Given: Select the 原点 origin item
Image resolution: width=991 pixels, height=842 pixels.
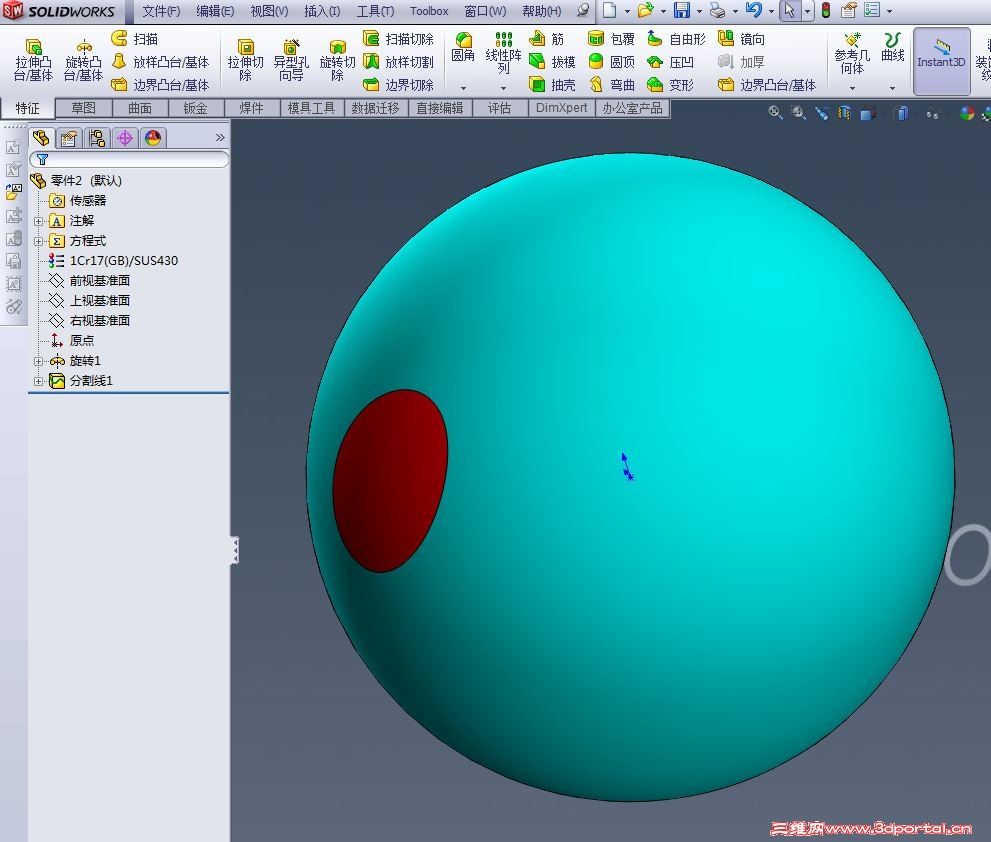Looking at the screenshot, I should coord(72,341).
